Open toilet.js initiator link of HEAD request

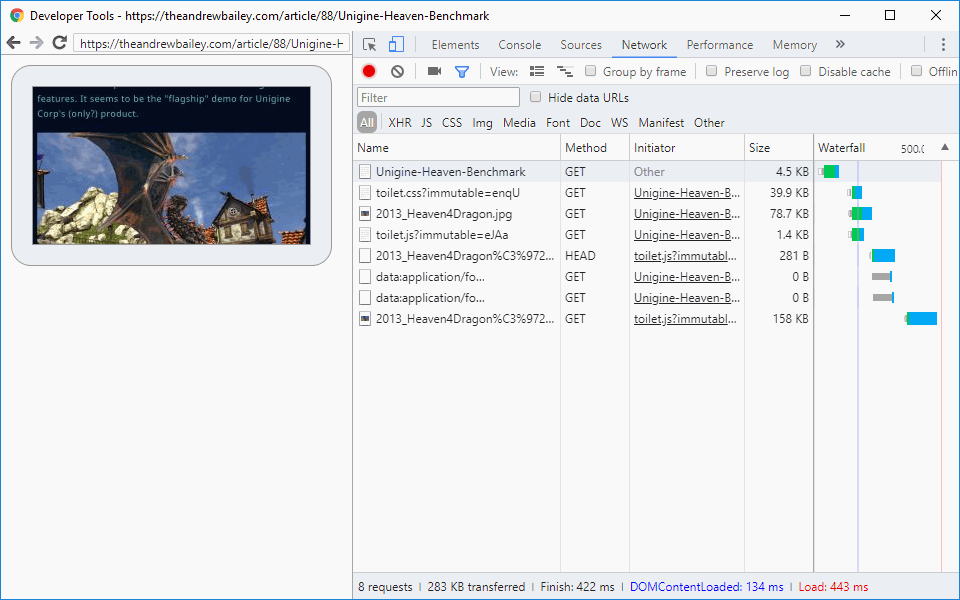[x=685, y=256]
